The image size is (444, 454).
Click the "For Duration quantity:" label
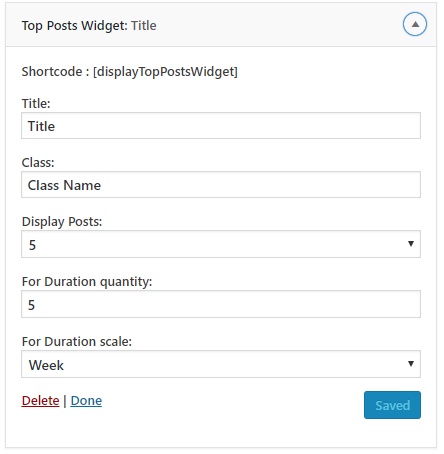[87, 282]
